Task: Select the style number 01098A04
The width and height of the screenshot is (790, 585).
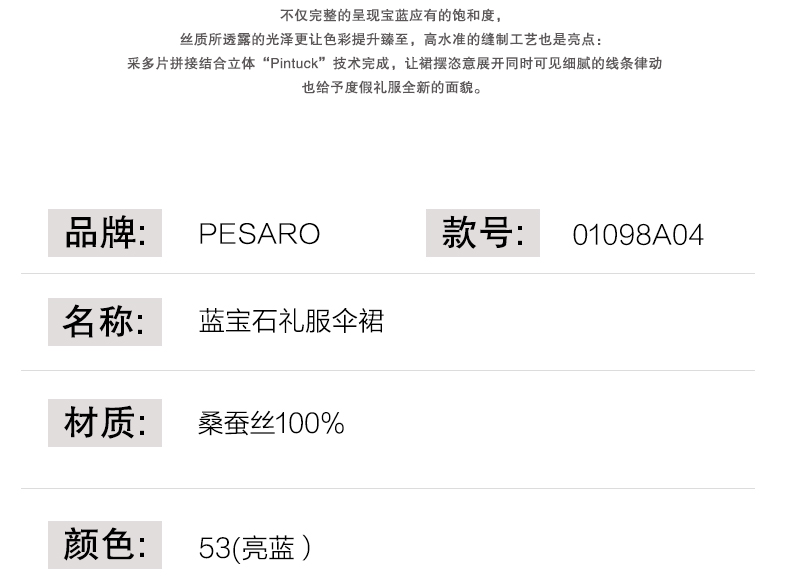Action: coord(638,235)
